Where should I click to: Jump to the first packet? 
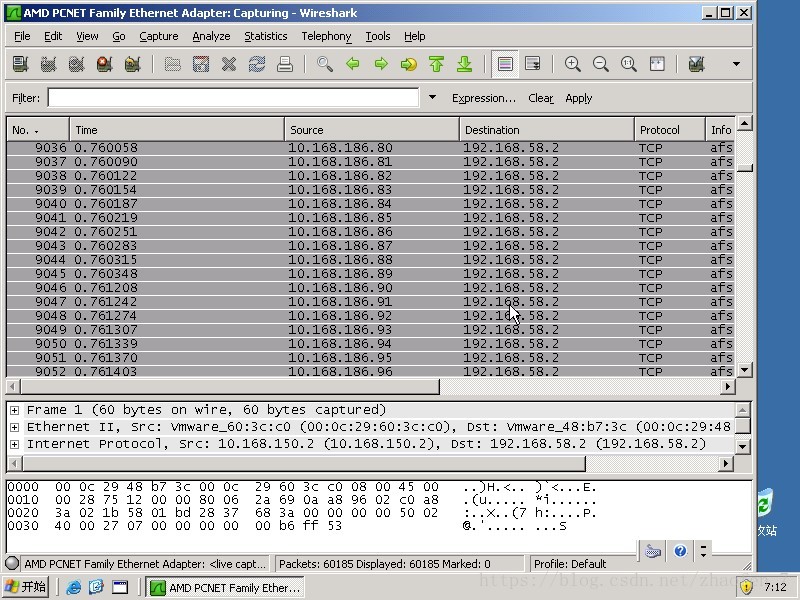click(436, 64)
